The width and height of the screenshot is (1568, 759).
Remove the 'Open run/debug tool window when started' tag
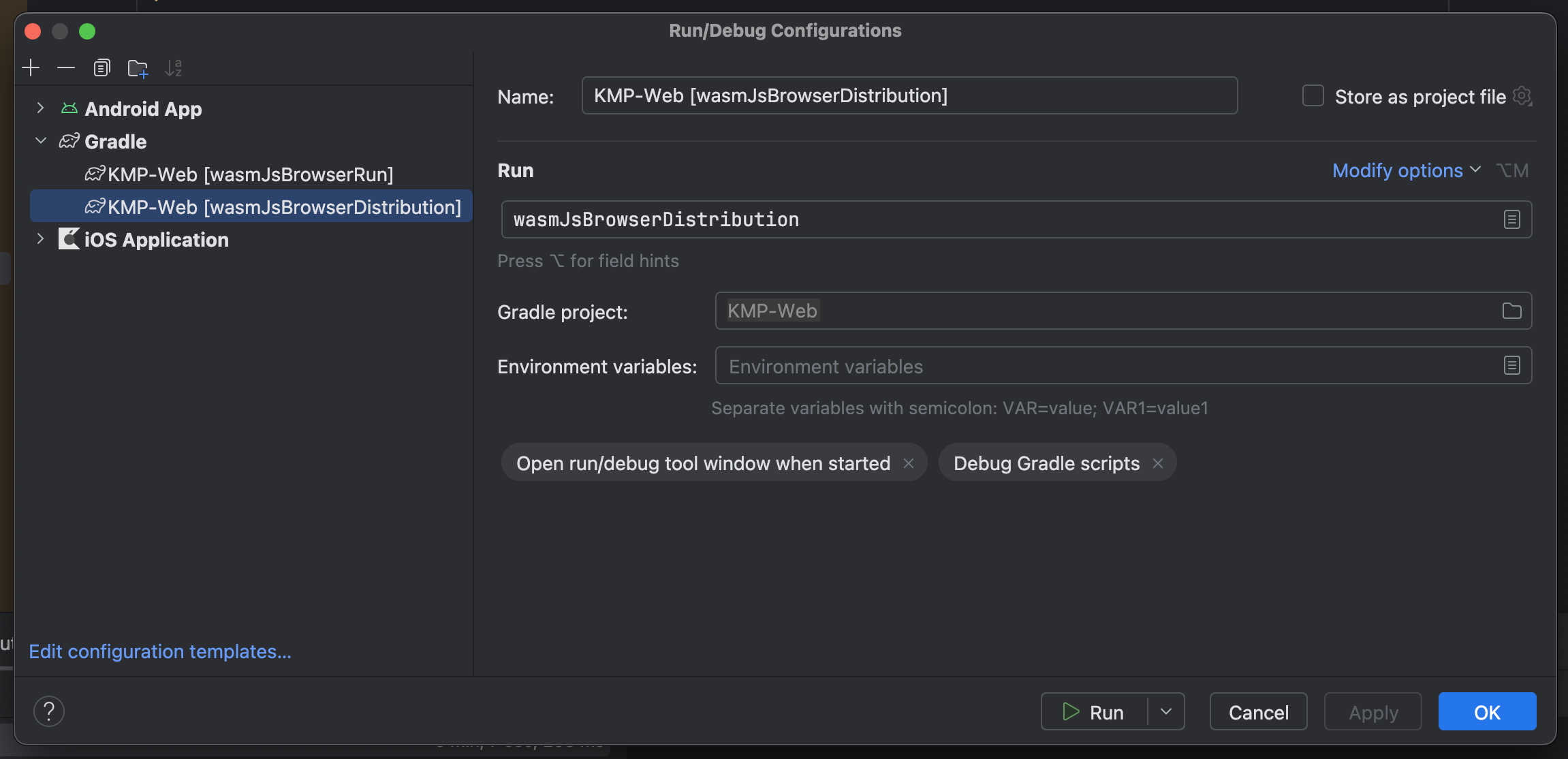point(909,463)
